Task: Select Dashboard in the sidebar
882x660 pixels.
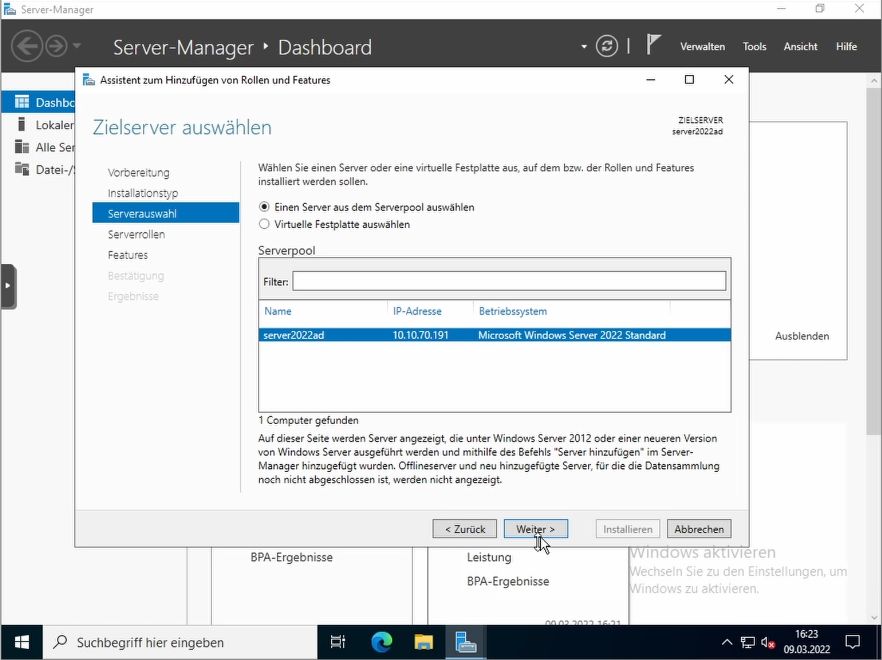Action: click(38, 102)
